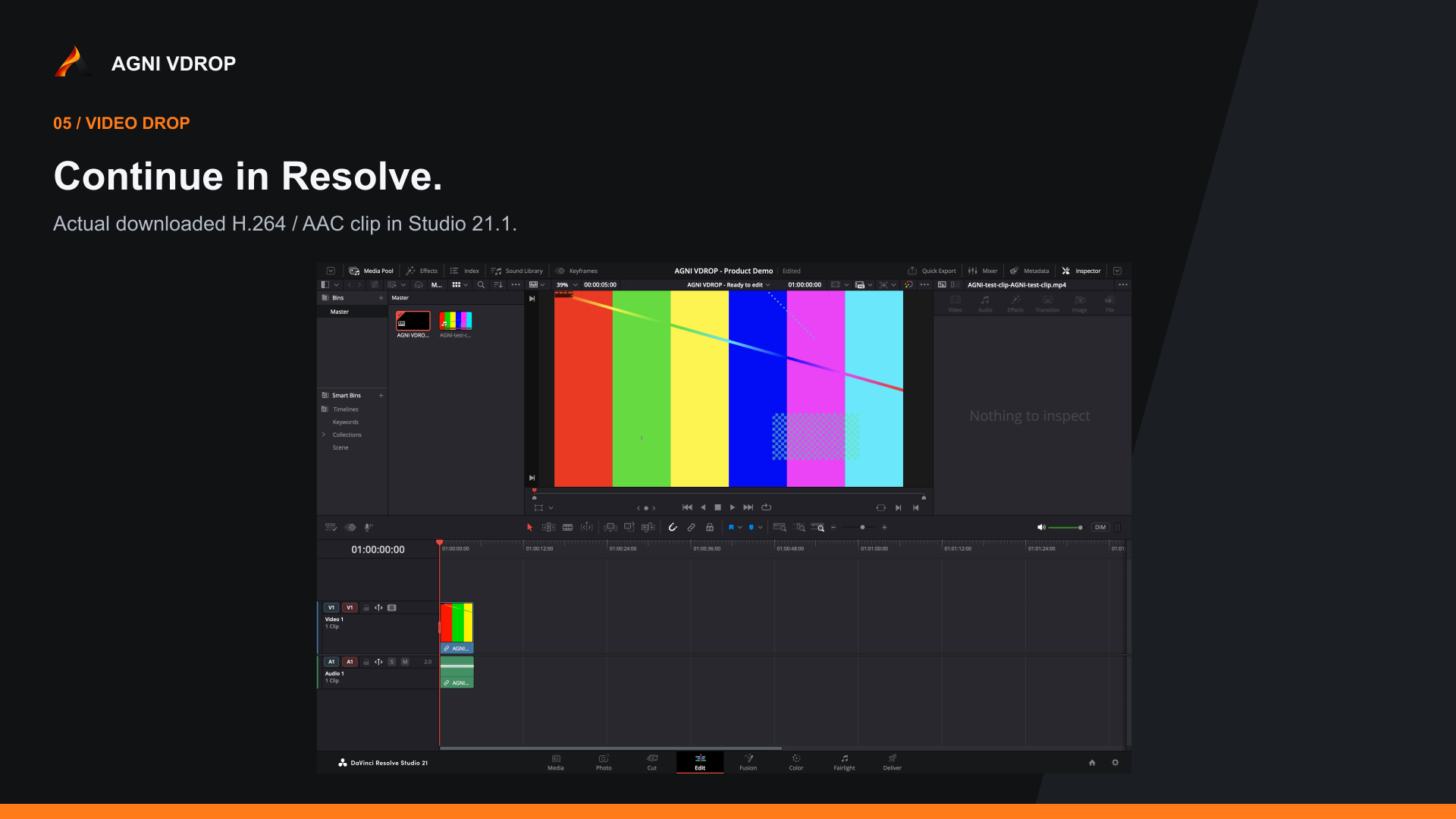Click the video clip on Video 1 track
This screenshot has width=1456, height=819.
pyautogui.click(x=457, y=628)
